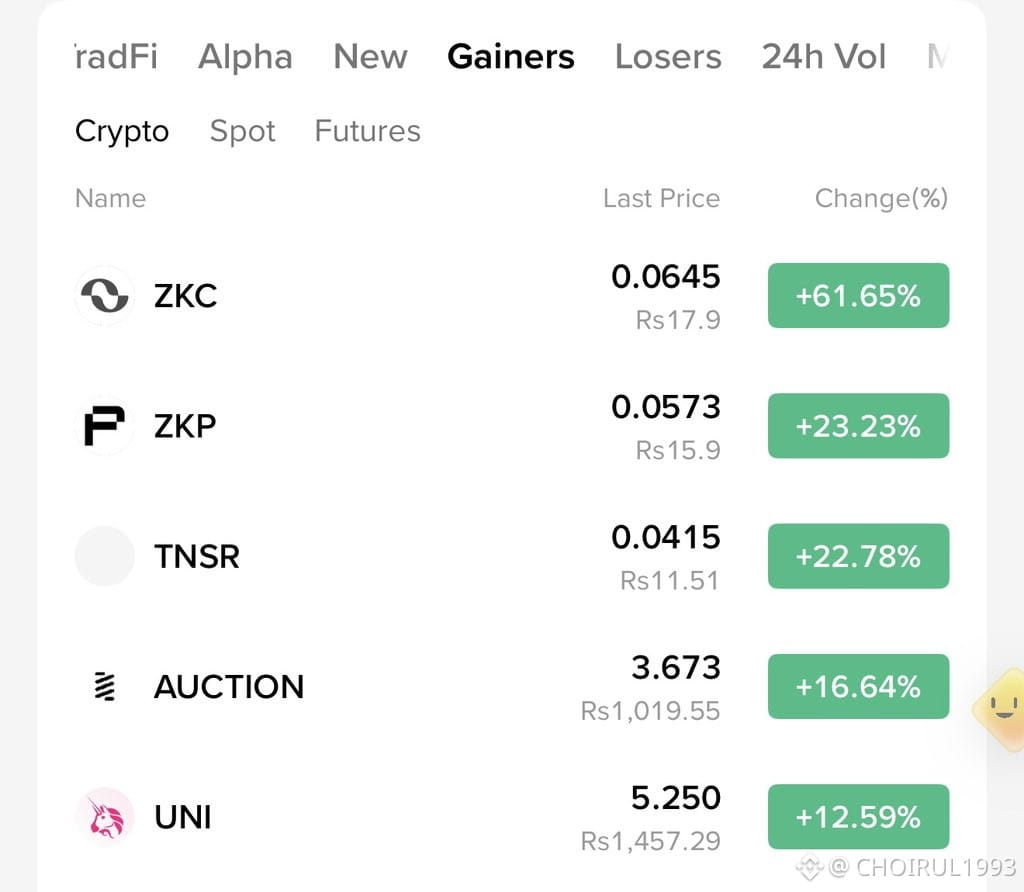The width and height of the screenshot is (1024, 892).
Task: Tap the UNI unicorn logo icon
Action: point(104,816)
